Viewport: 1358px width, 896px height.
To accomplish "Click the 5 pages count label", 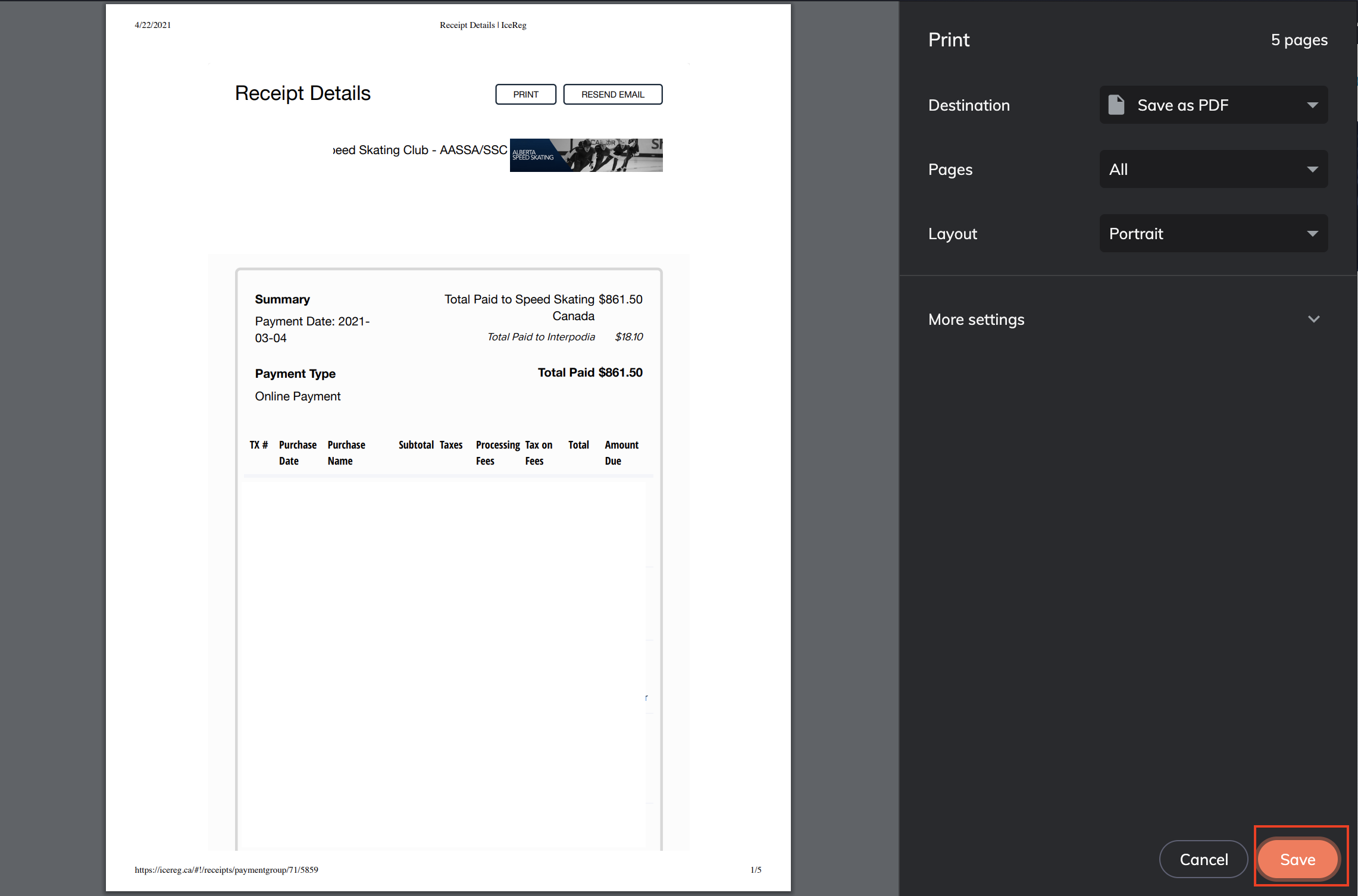I will (1299, 40).
